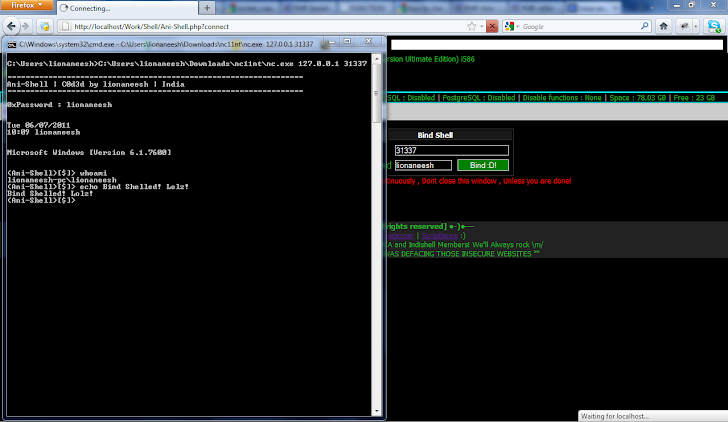The height and width of the screenshot is (422, 728).
Task: Bookmark this page with the star icon
Action: 472,26
